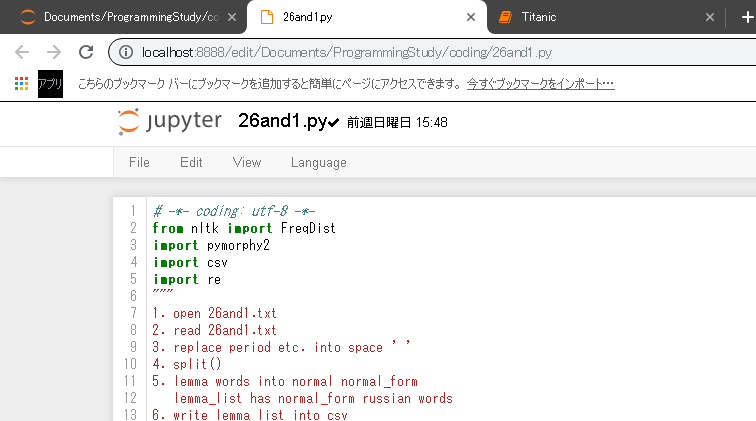Click line number 6 in gutter
Screen dimensions: 756x421
coord(134,296)
